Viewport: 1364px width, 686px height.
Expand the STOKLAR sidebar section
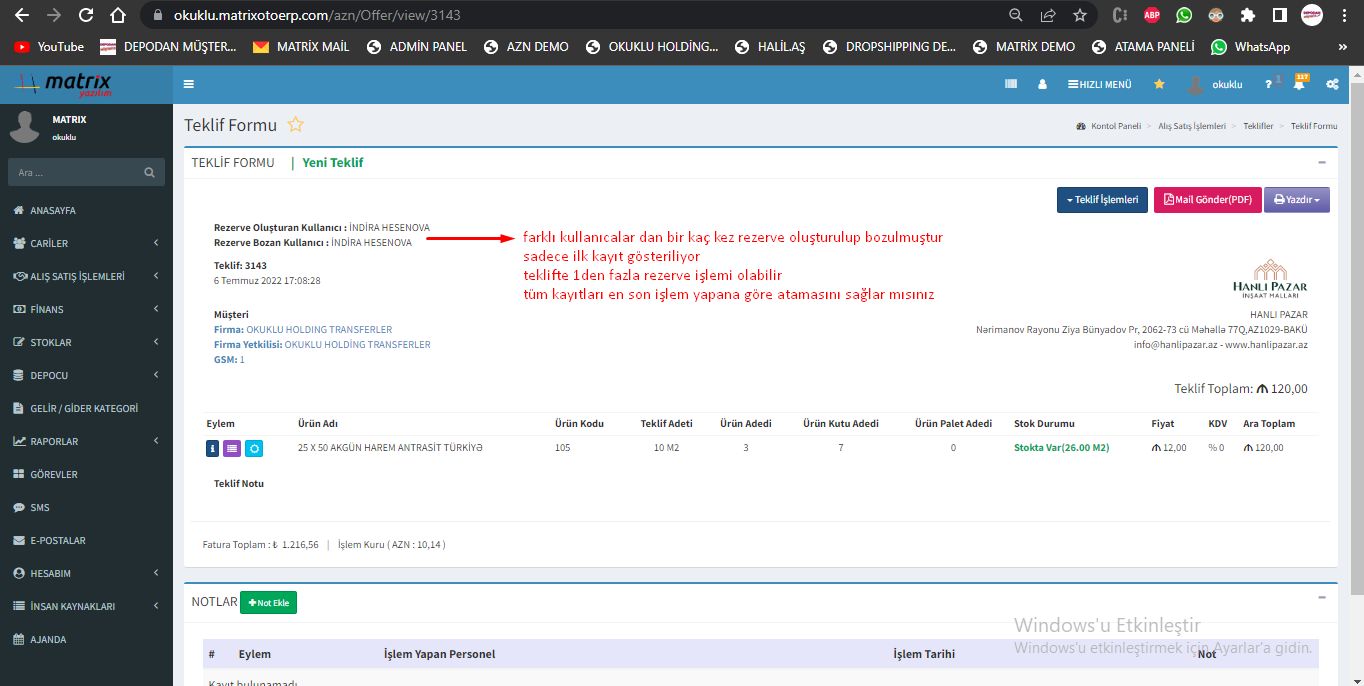tap(85, 342)
